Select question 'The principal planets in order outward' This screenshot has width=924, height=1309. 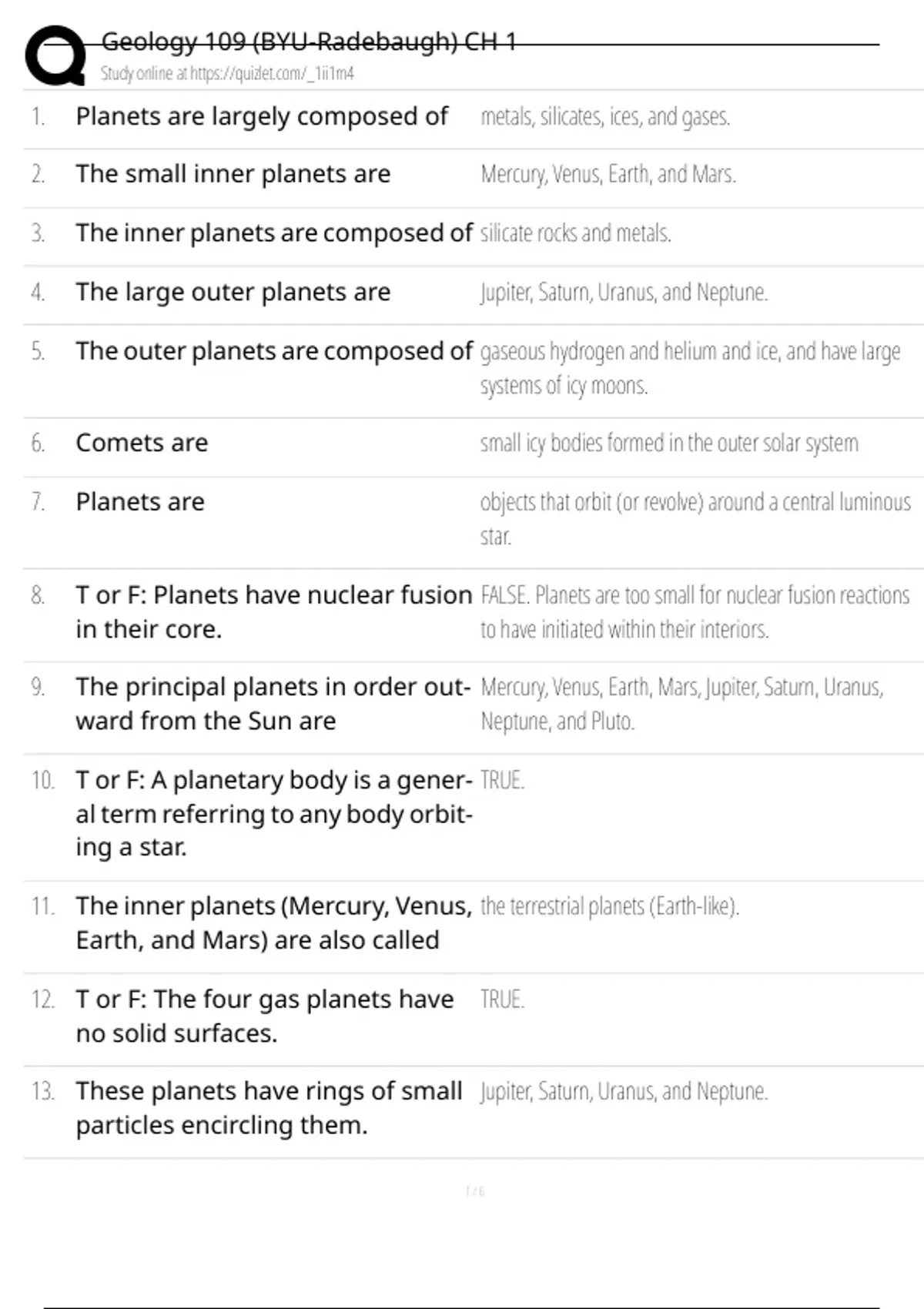[x=273, y=704]
